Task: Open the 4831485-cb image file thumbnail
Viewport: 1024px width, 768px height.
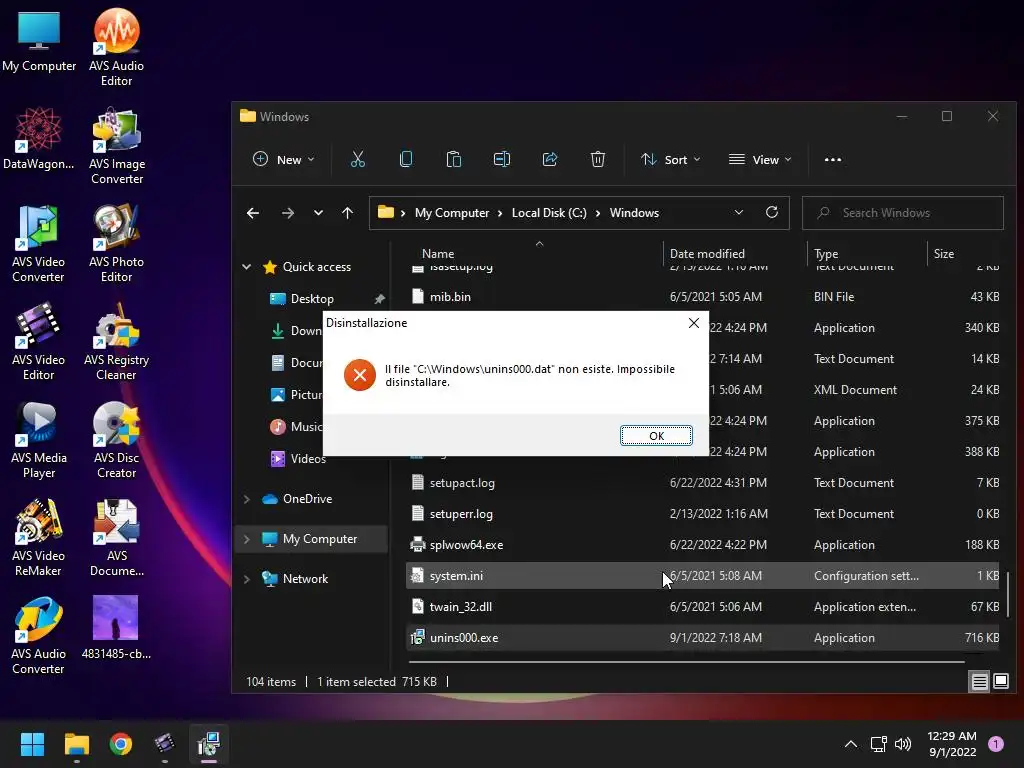Action: [116, 627]
